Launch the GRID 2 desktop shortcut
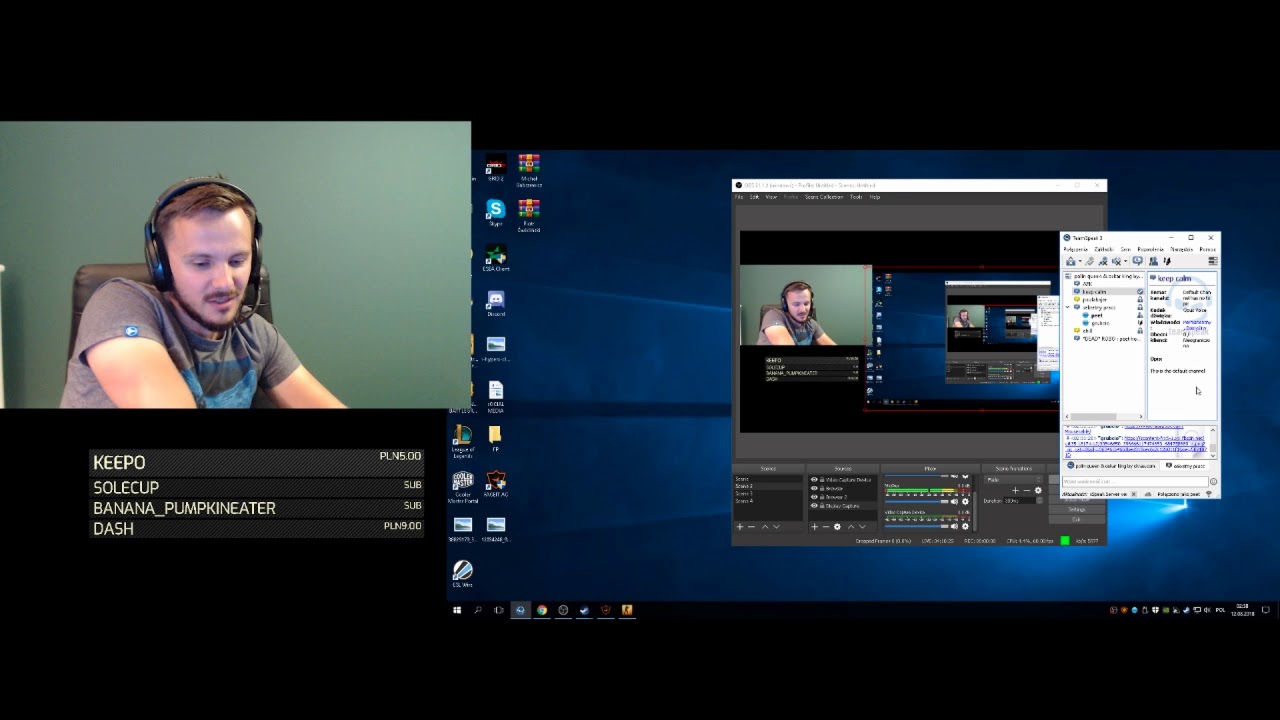Screen dimensions: 1280x720 pos(495,165)
